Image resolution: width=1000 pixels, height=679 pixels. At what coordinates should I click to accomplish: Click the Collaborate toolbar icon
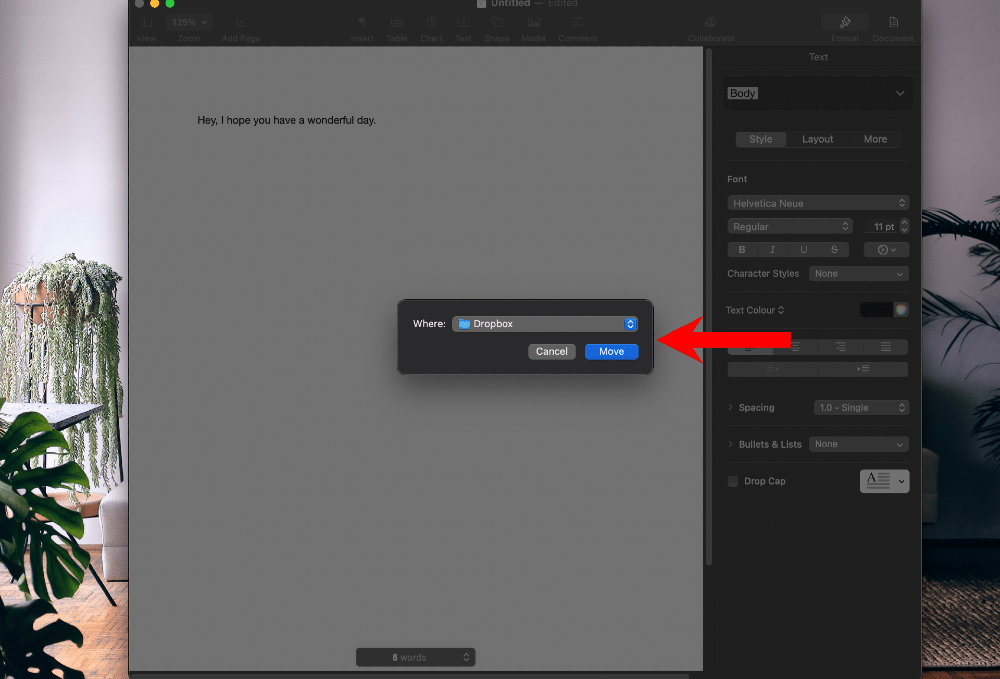710,23
